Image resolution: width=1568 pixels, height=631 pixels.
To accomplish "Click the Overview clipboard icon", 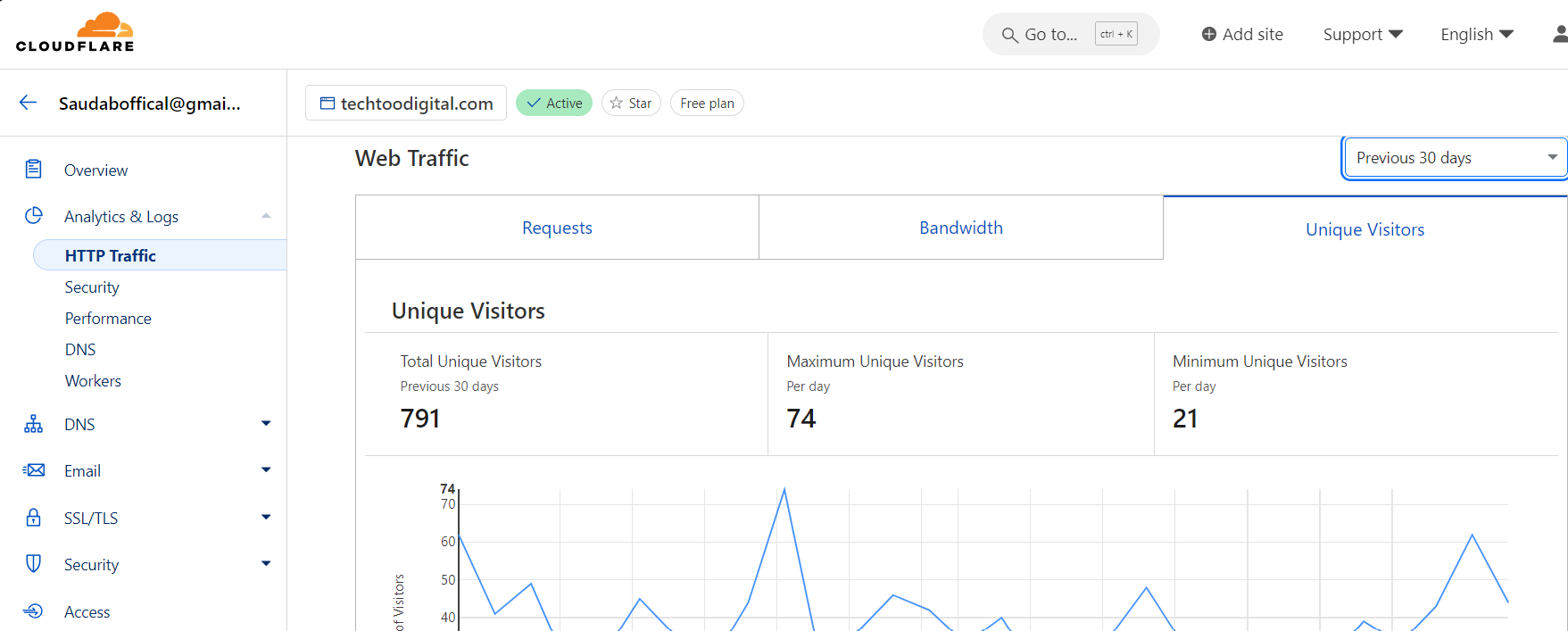I will tap(34, 170).
